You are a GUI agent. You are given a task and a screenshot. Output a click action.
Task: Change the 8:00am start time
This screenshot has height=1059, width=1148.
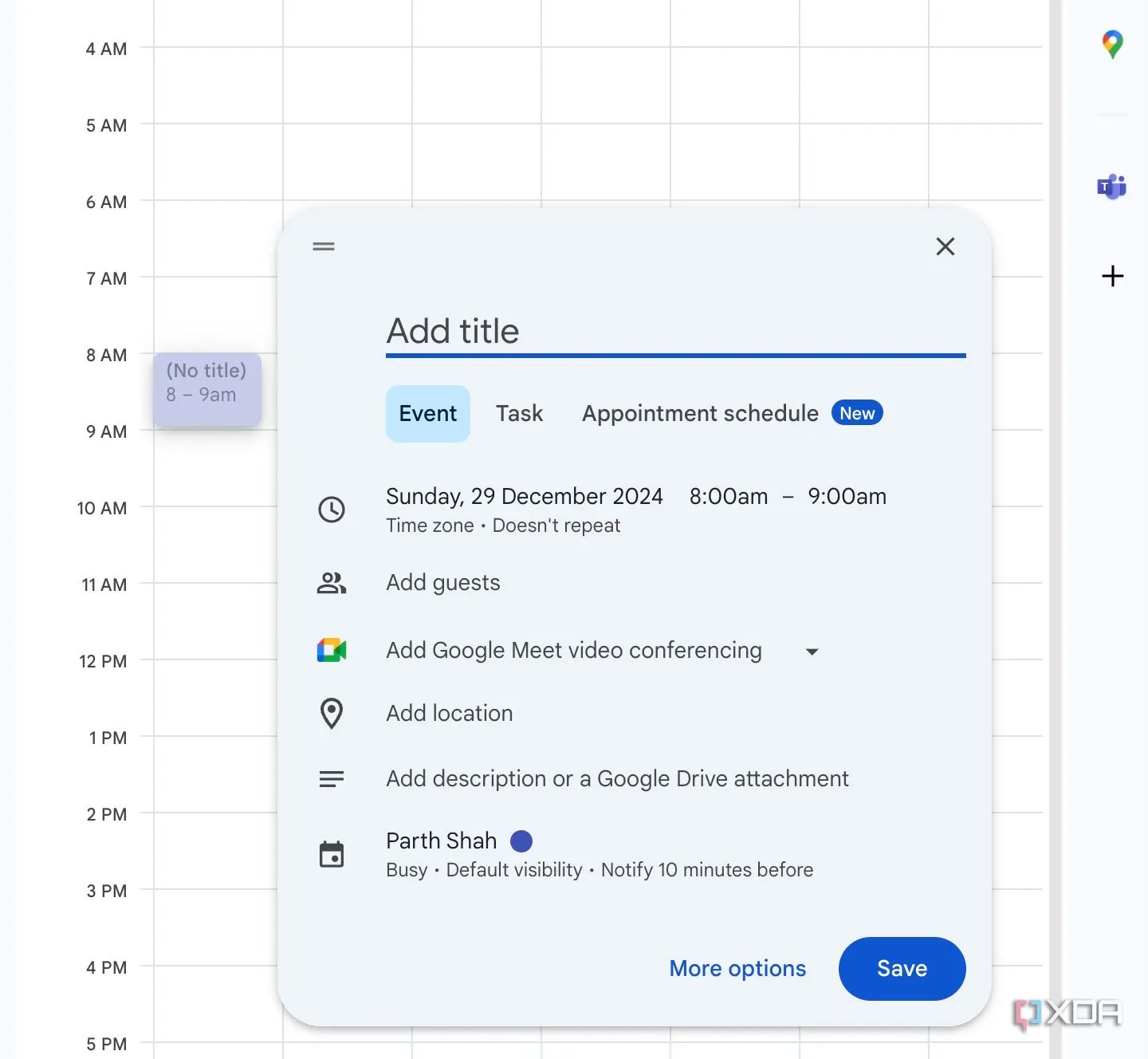tap(729, 496)
